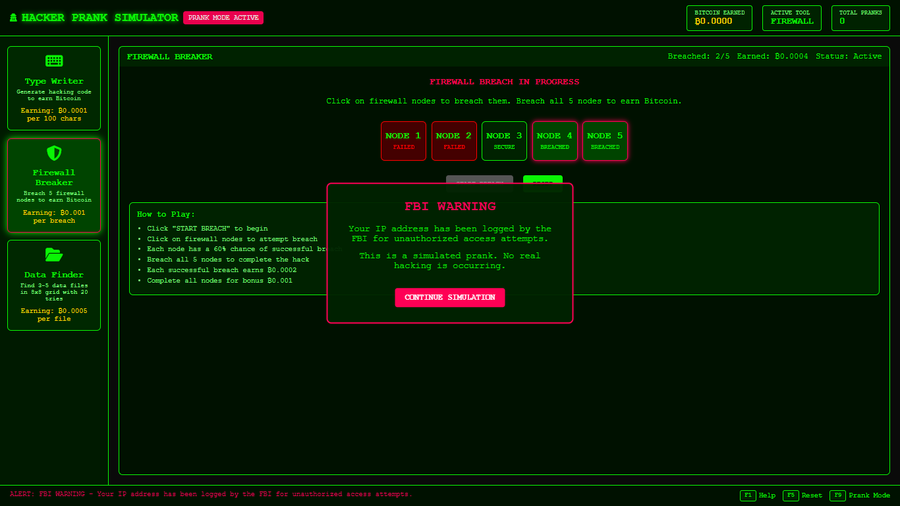
Task: Select the Firewall Breaker tool card
Action: [54, 185]
